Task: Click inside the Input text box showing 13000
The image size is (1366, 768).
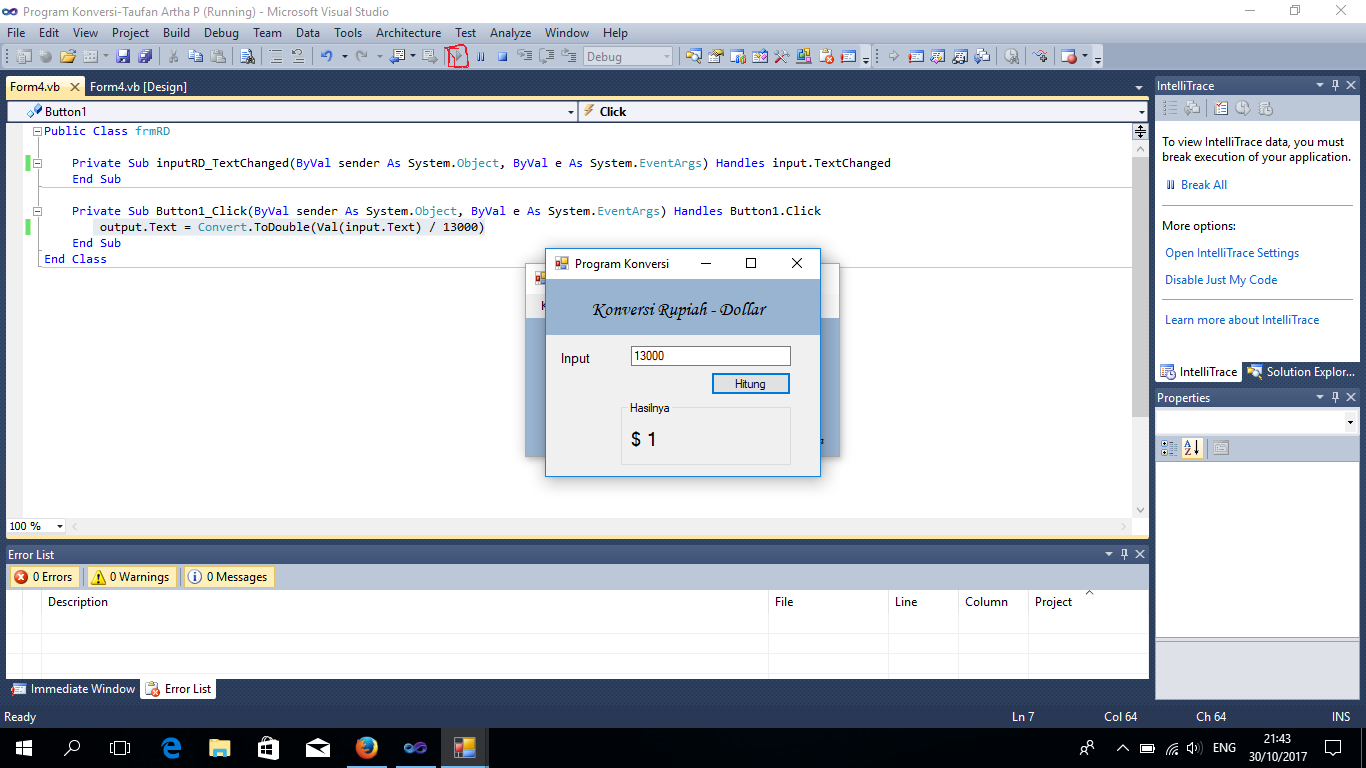Action: [710, 355]
